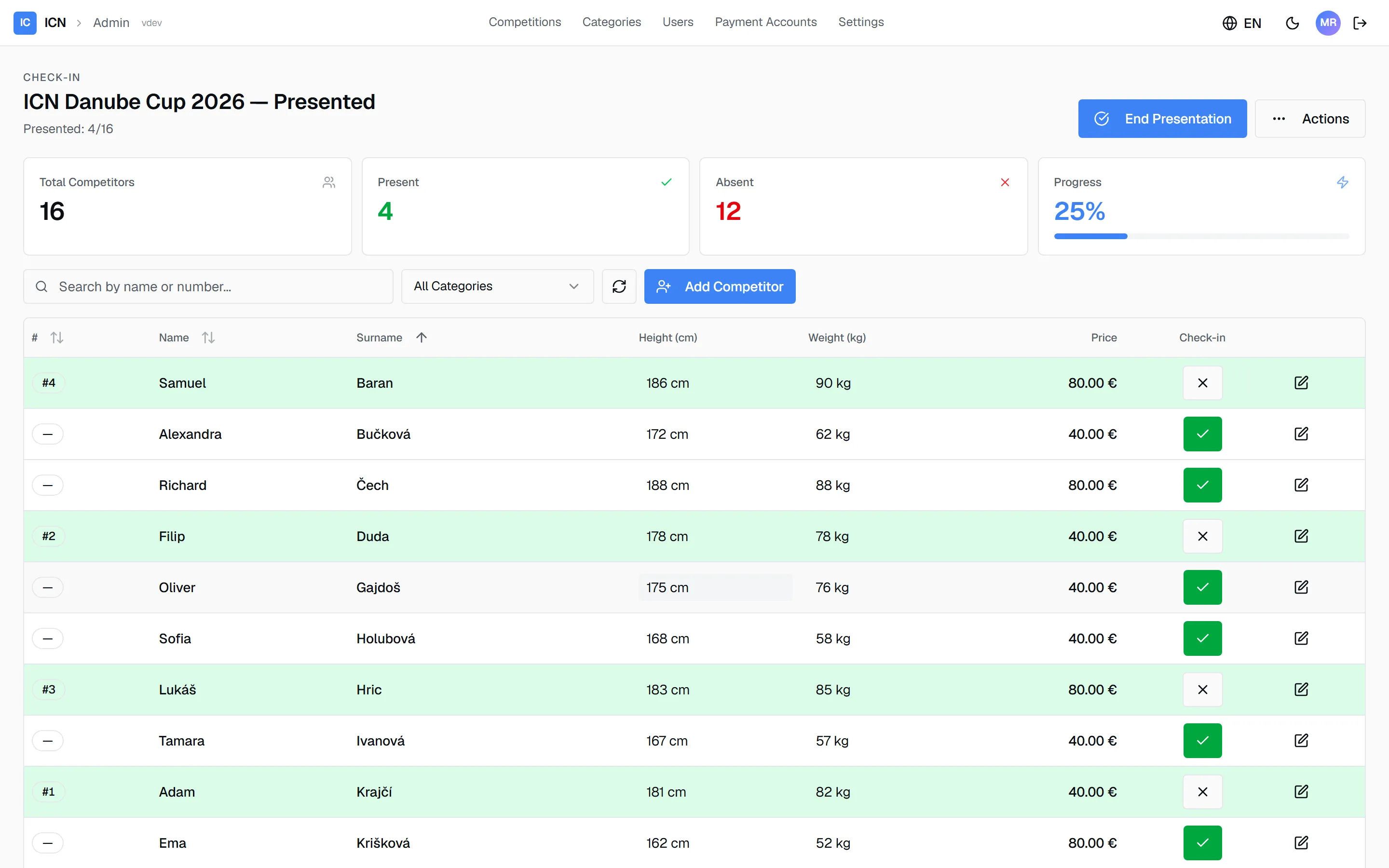Click the number badge #4

(x=49, y=383)
